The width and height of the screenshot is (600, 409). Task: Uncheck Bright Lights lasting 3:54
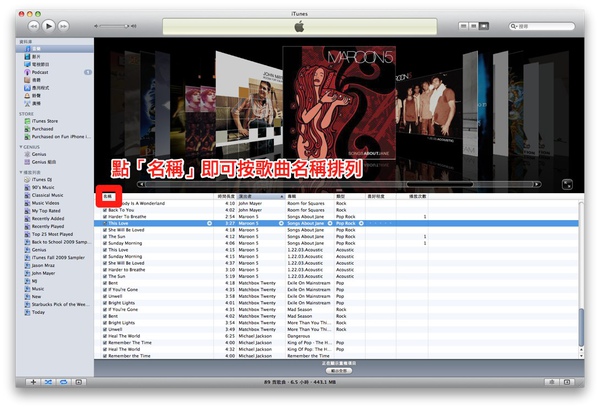[105, 323]
